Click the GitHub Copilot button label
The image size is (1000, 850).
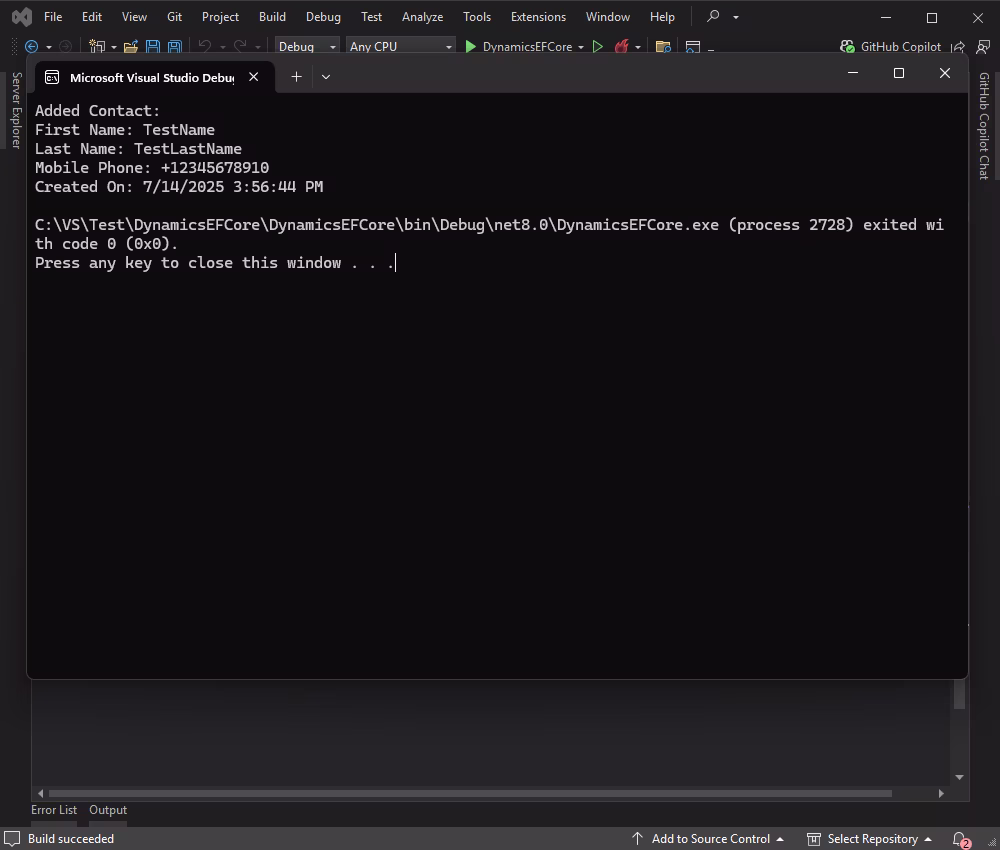(901, 47)
